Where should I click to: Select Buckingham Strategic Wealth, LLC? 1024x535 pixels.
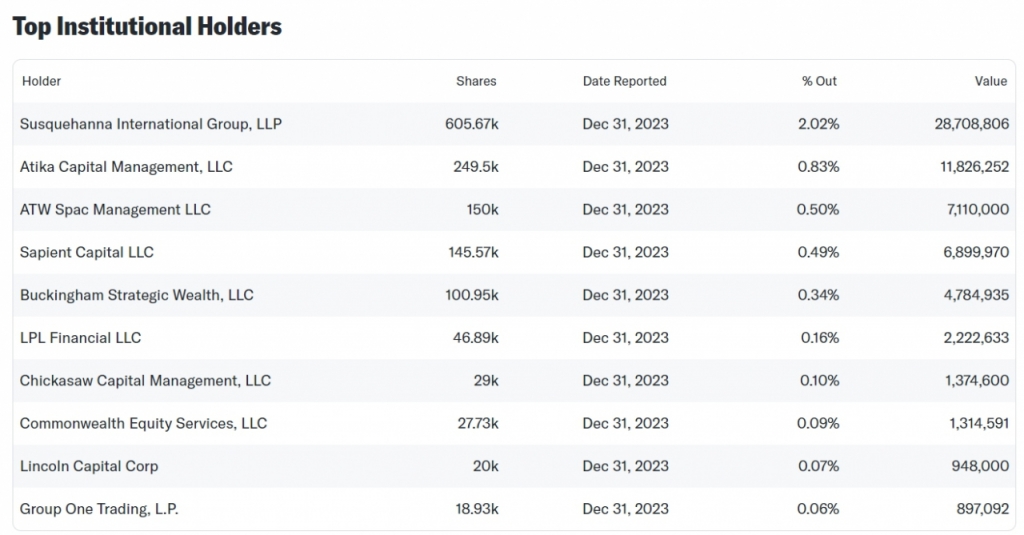pyautogui.click(x=137, y=295)
